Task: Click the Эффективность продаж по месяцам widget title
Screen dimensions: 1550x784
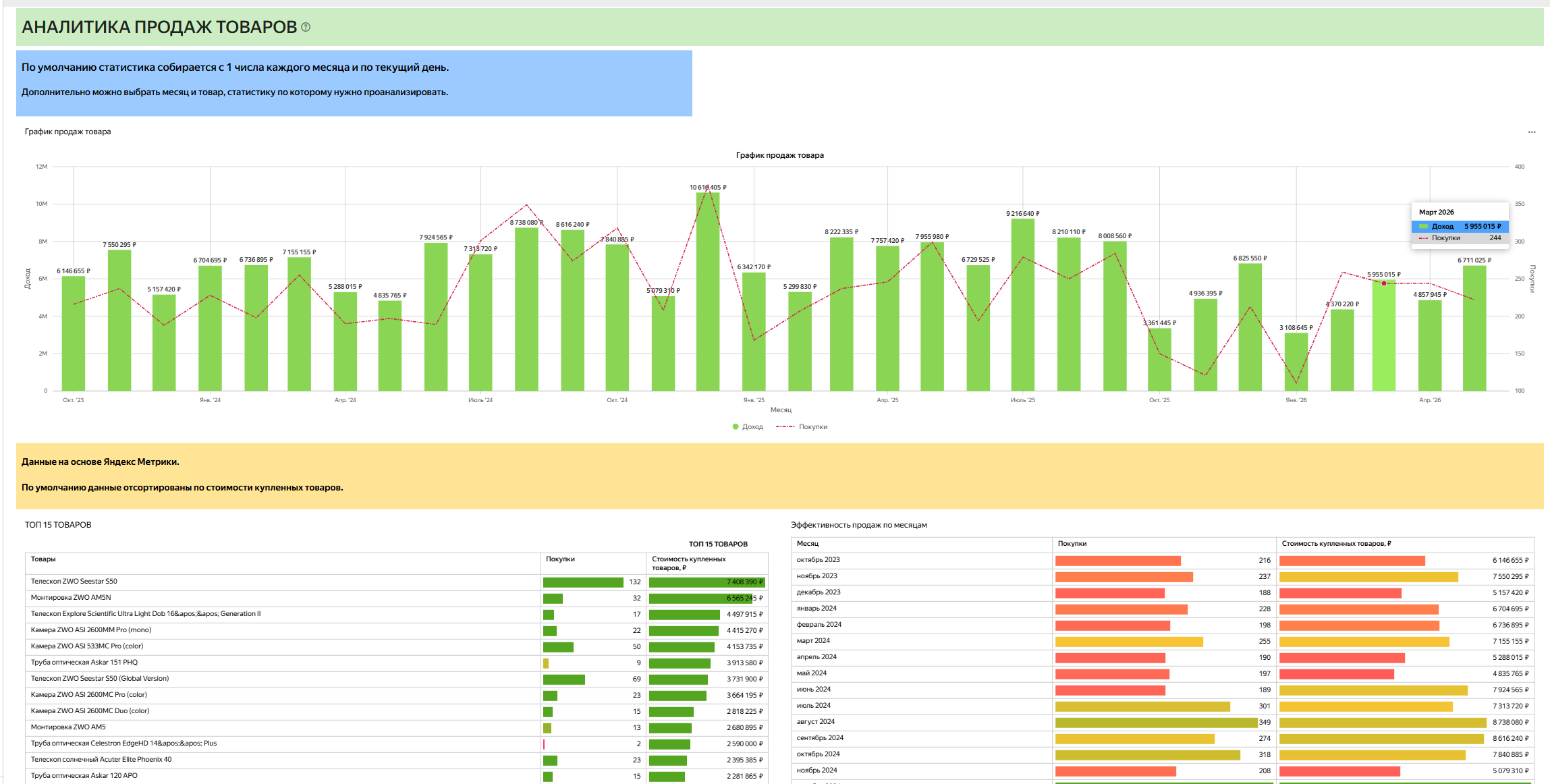Action: click(x=859, y=525)
